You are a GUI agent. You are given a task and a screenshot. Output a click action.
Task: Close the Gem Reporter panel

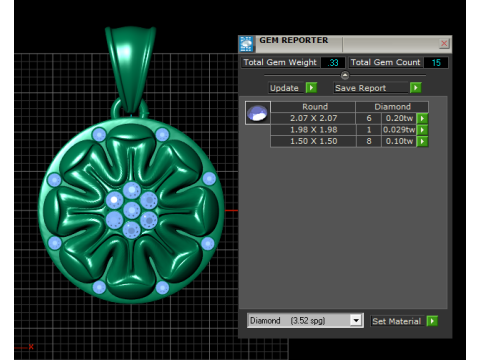click(444, 43)
